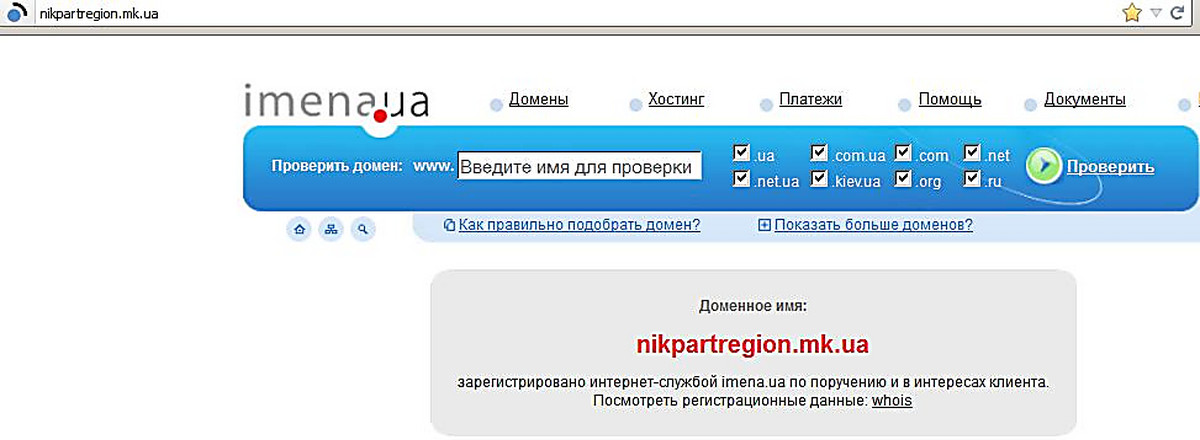The image size is (1200, 440).
Task: Toggle the .com.ua checkbox
Action: tap(820, 153)
